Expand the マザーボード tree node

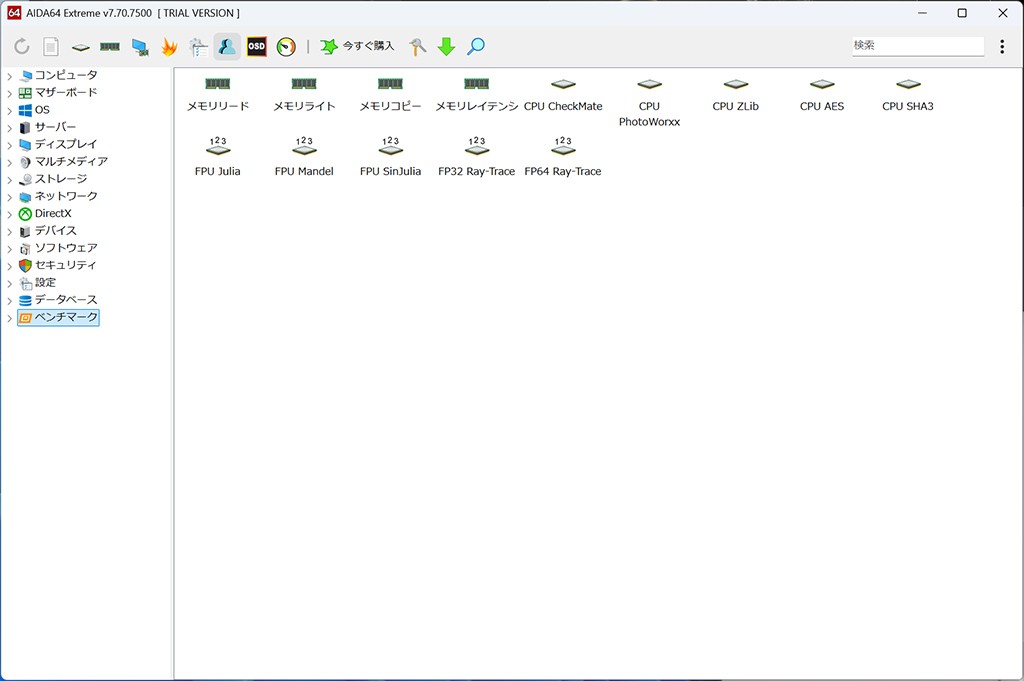[10, 93]
